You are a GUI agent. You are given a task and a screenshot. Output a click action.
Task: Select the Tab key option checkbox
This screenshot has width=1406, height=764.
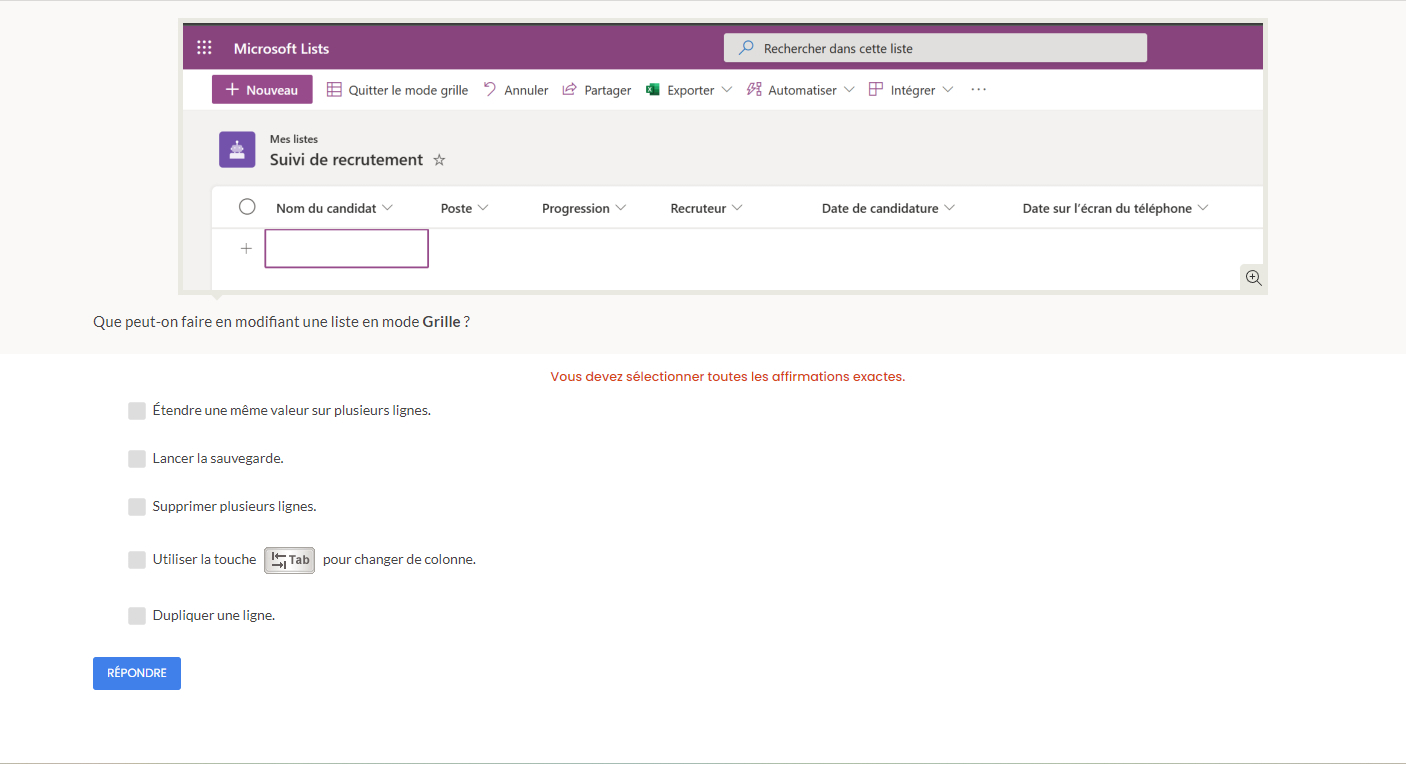(x=137, y=560)
